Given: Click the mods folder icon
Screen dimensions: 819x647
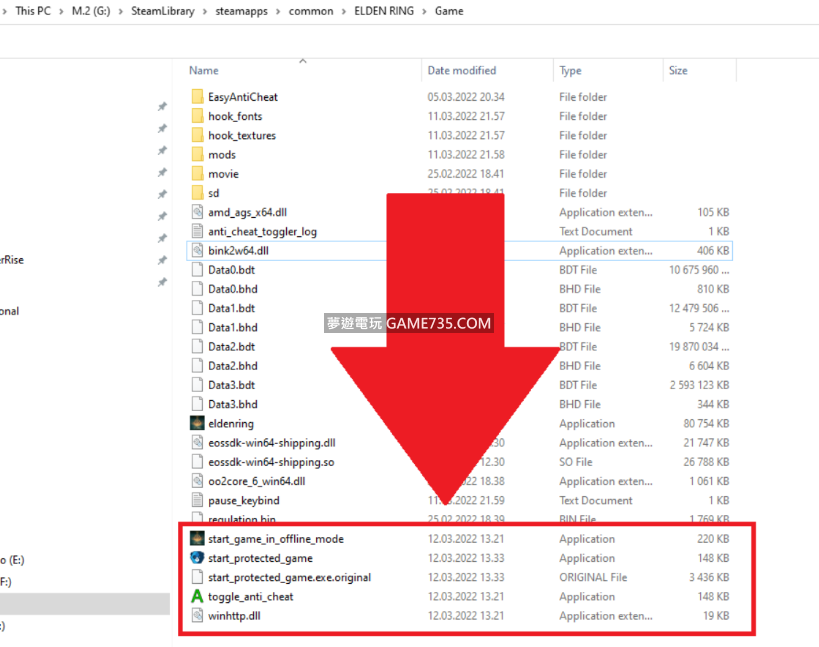Looking at the screenshot, I should coord(197,155).
